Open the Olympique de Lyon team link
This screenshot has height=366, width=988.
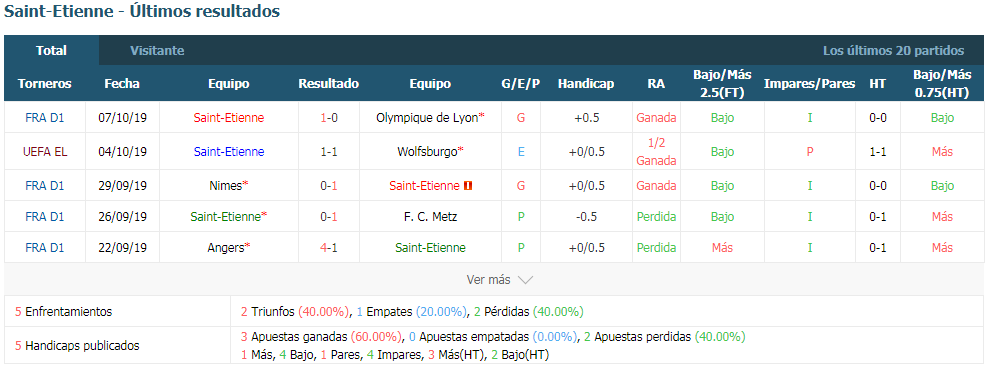(x=430, y=117)
